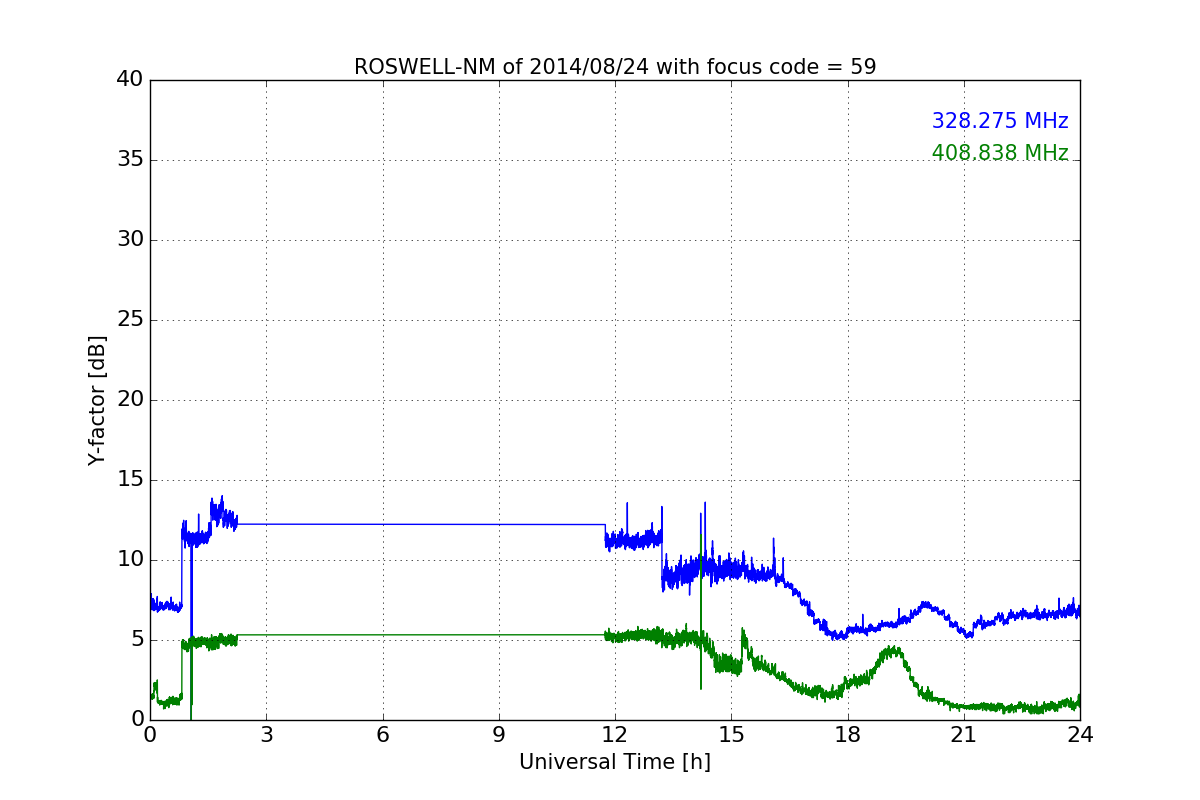Screen dimensions: 1200x800
Task: Select the 328.275 MHz legend label
Action: (1000, 121)
